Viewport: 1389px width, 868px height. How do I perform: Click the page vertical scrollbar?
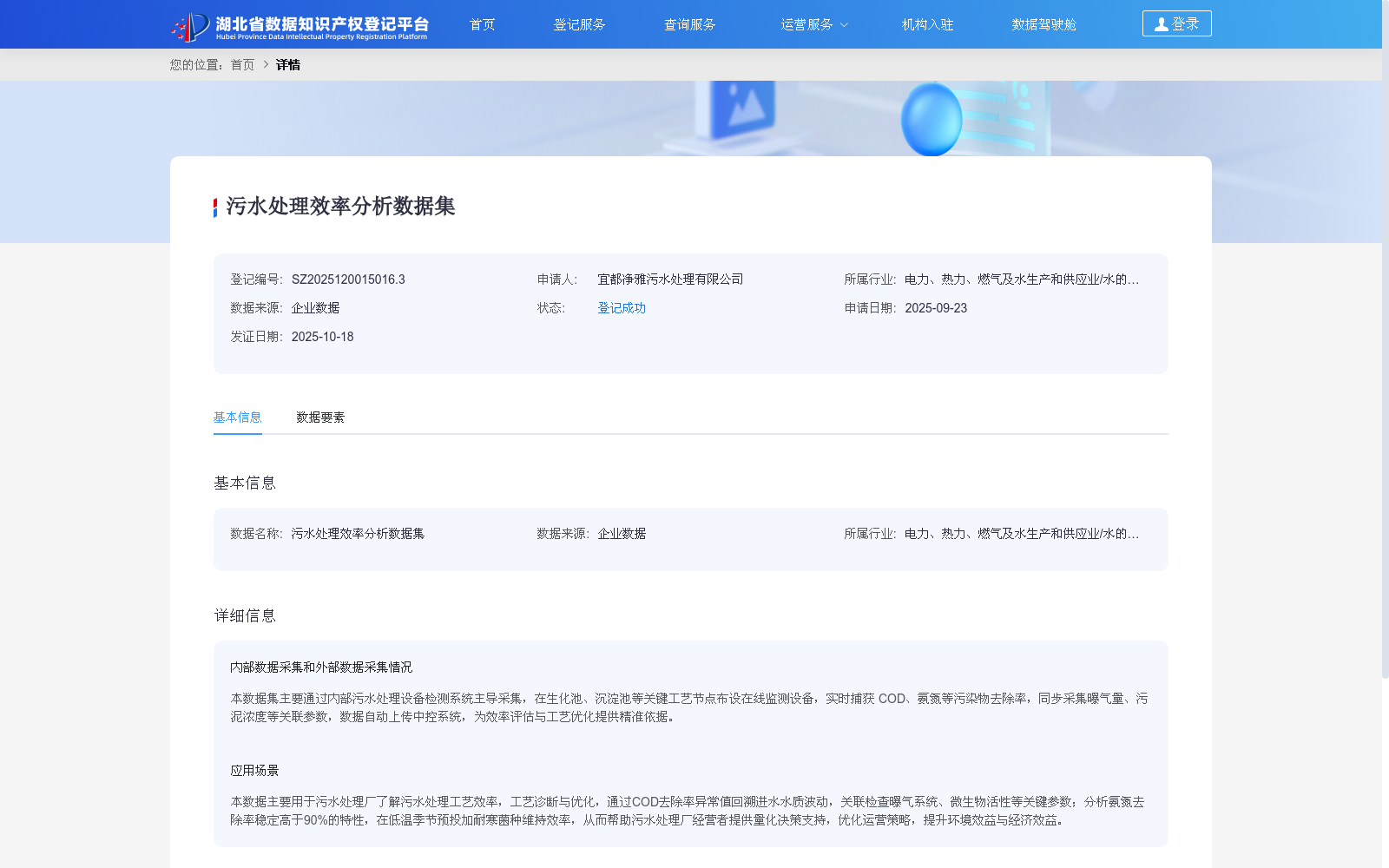(x=1386, y=339)
